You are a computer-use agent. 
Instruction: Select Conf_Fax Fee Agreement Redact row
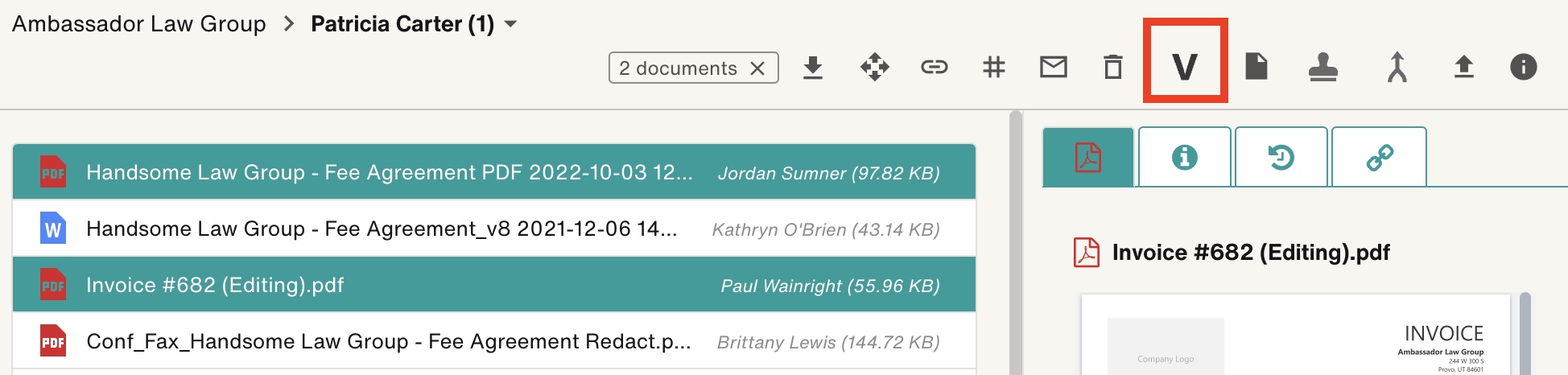tap(494, 341)
